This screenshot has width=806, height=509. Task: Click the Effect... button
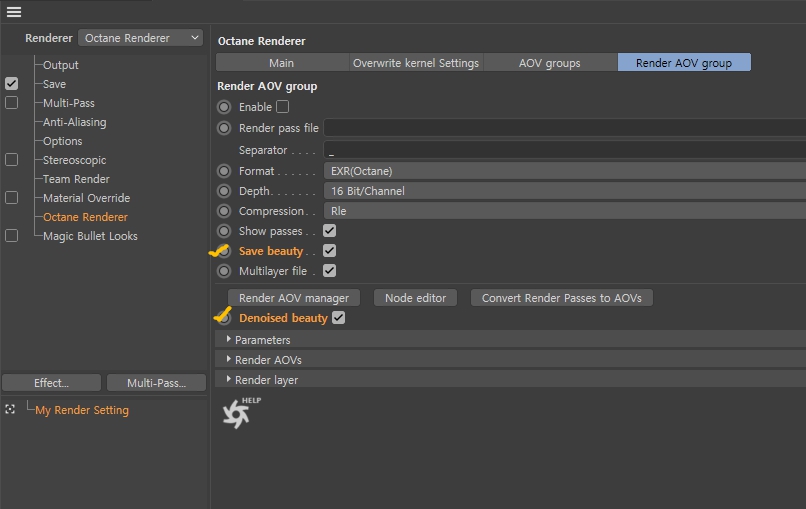(51, 383)
